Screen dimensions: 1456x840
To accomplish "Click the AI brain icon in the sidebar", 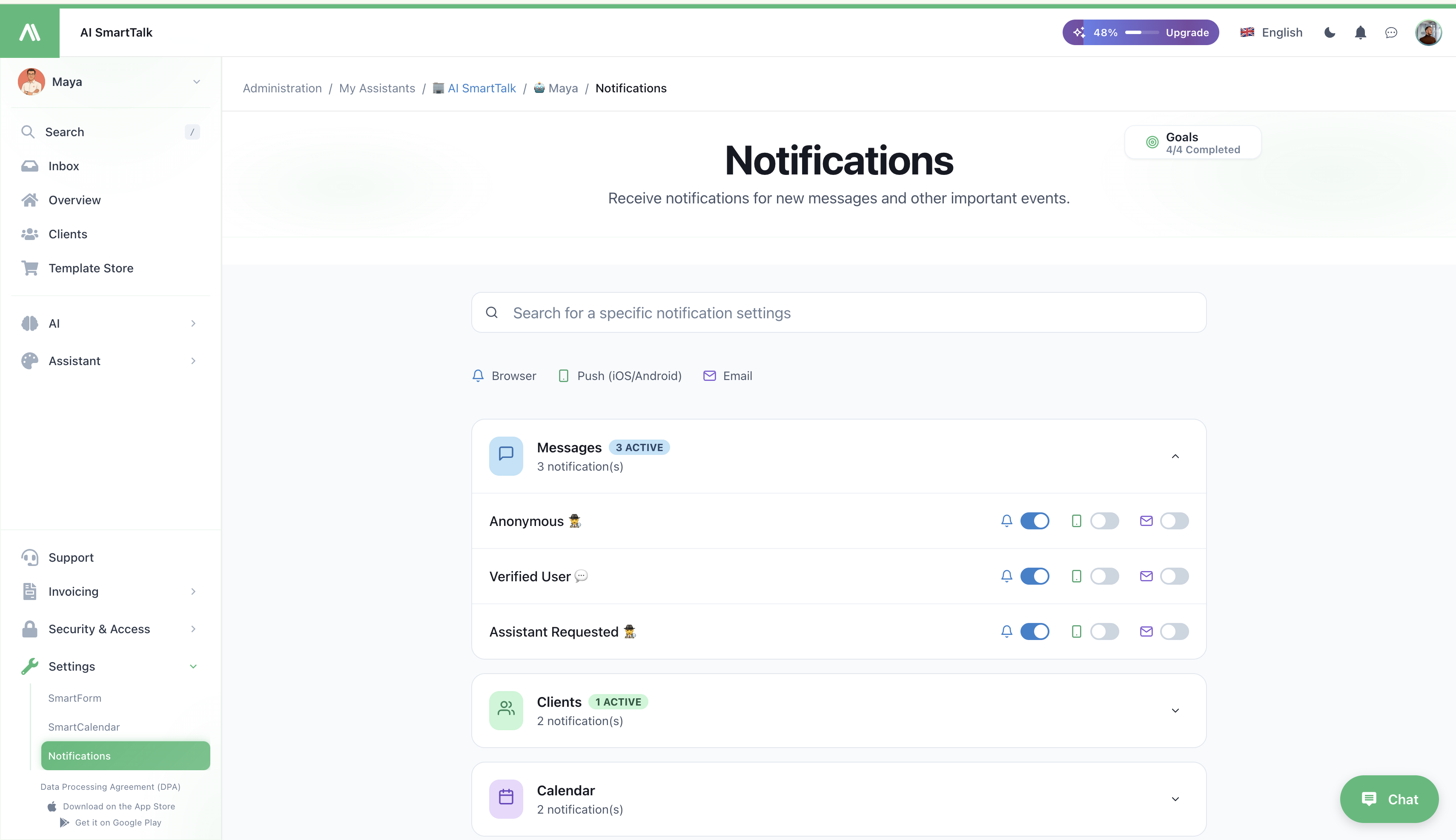I will pos(29,324).
